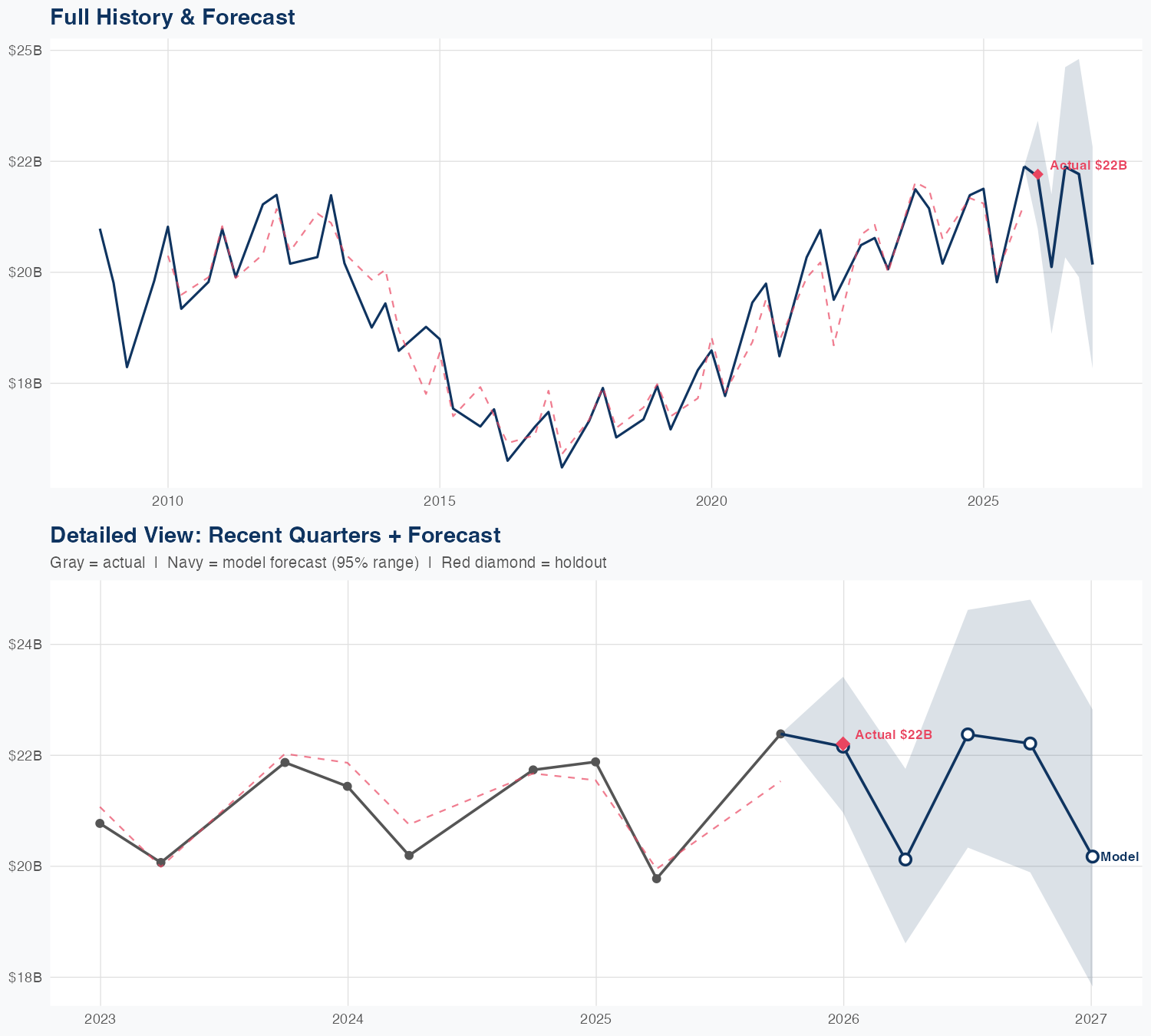Click the legend subtitle text below Detailed View

(328, 563)
